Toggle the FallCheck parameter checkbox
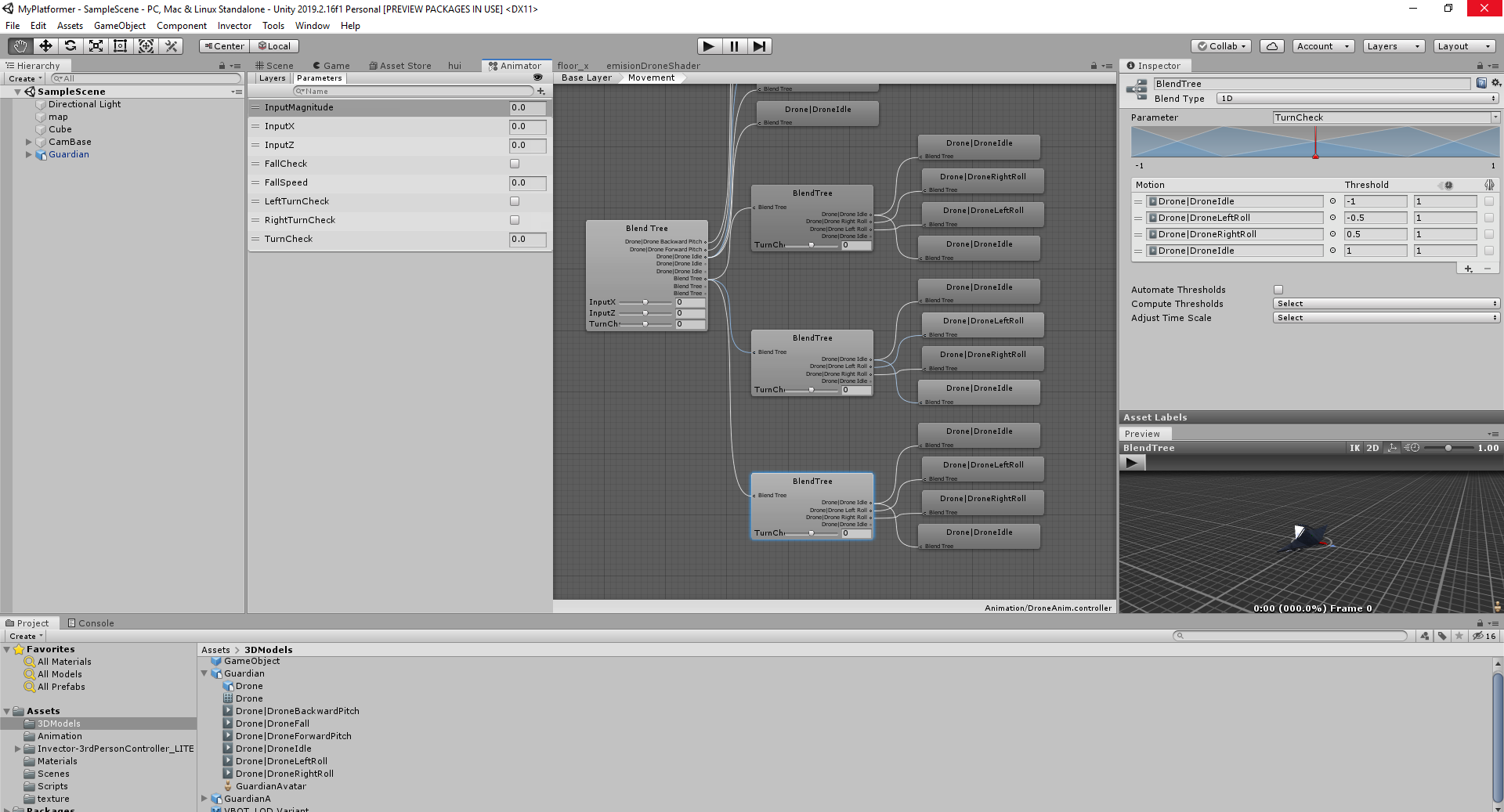The image size is (1504, 812). (515, 164)
